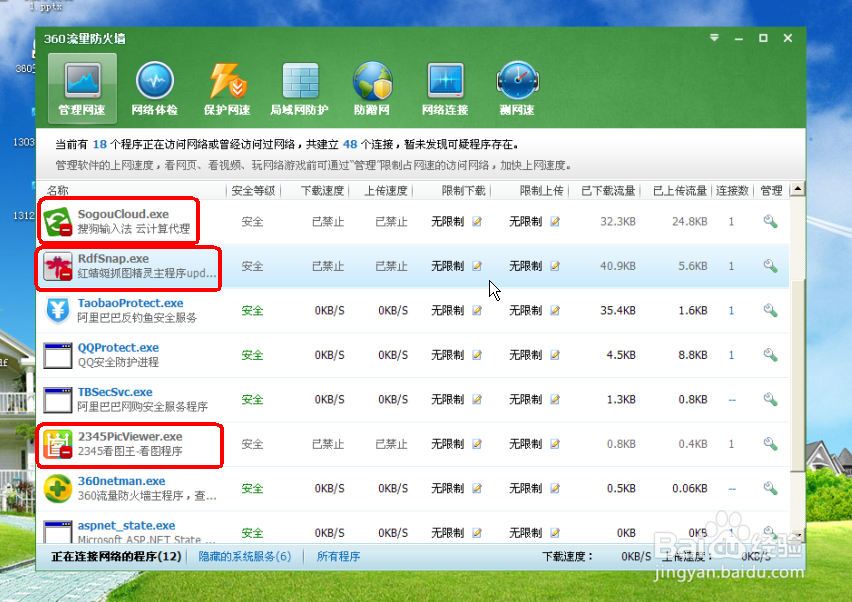Sort by 连接数 column header
The image size is (852, 602).
(732, 191)
